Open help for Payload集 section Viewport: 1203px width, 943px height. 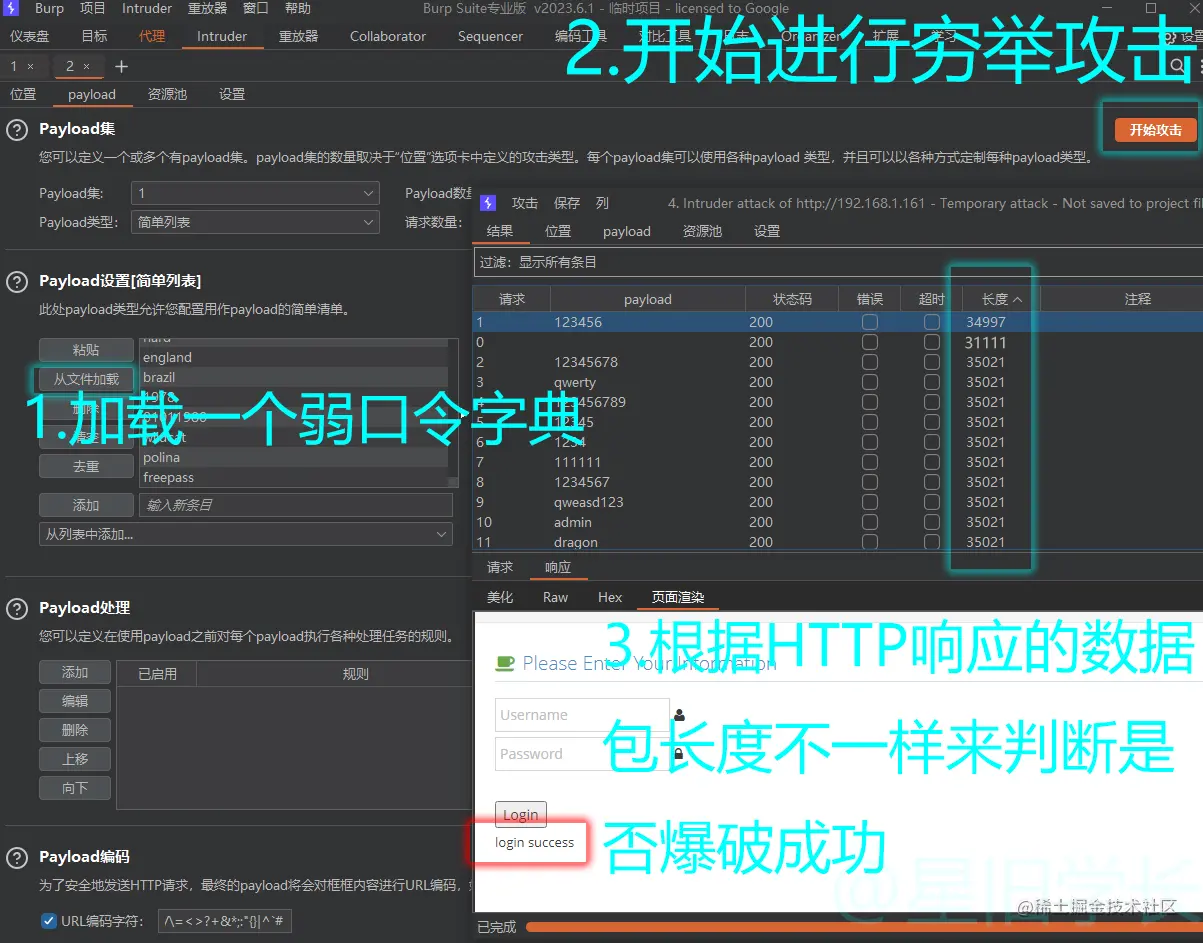(x=17, y=130)
